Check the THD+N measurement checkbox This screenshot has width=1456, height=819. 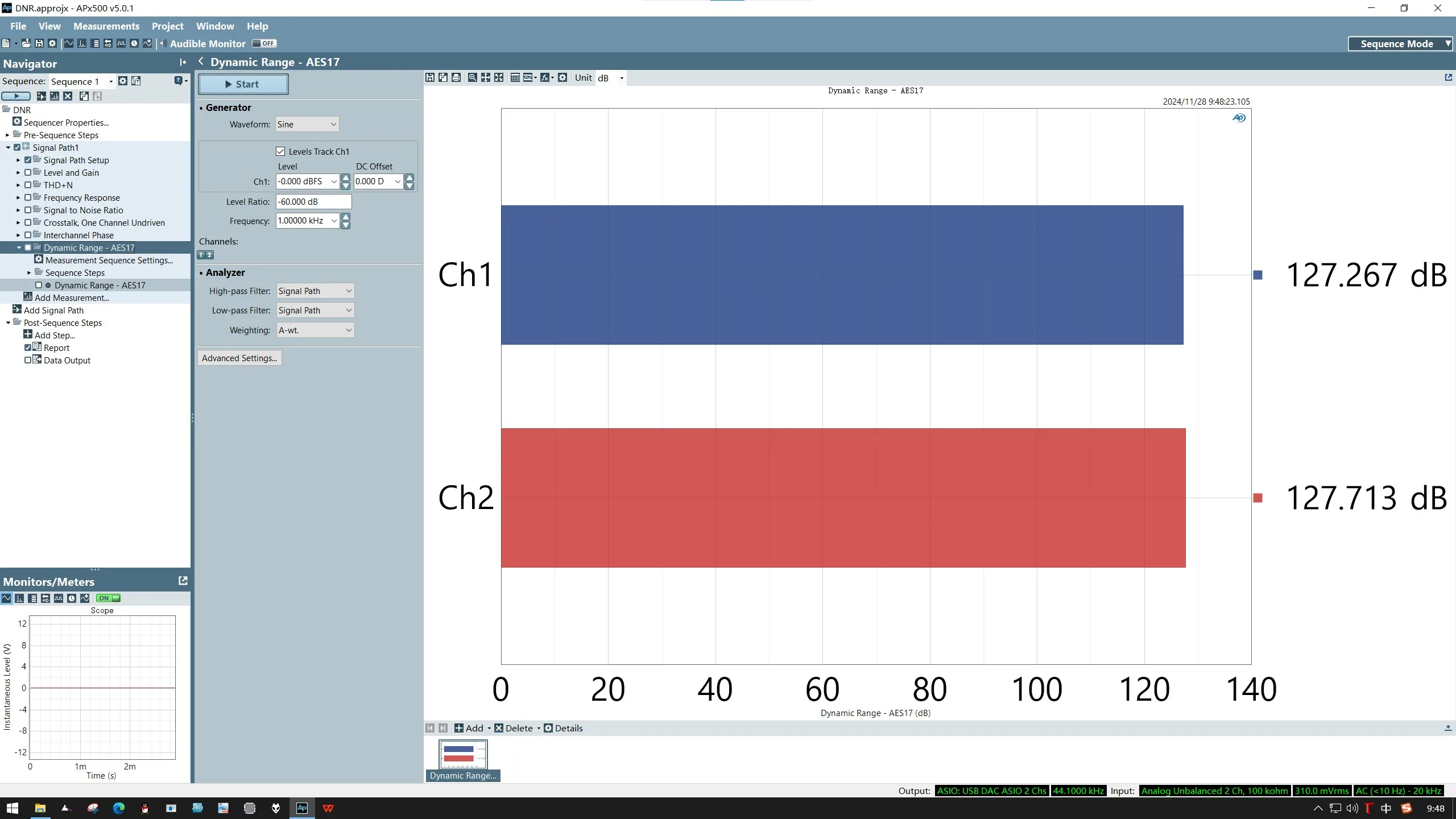tap(28, 185)
